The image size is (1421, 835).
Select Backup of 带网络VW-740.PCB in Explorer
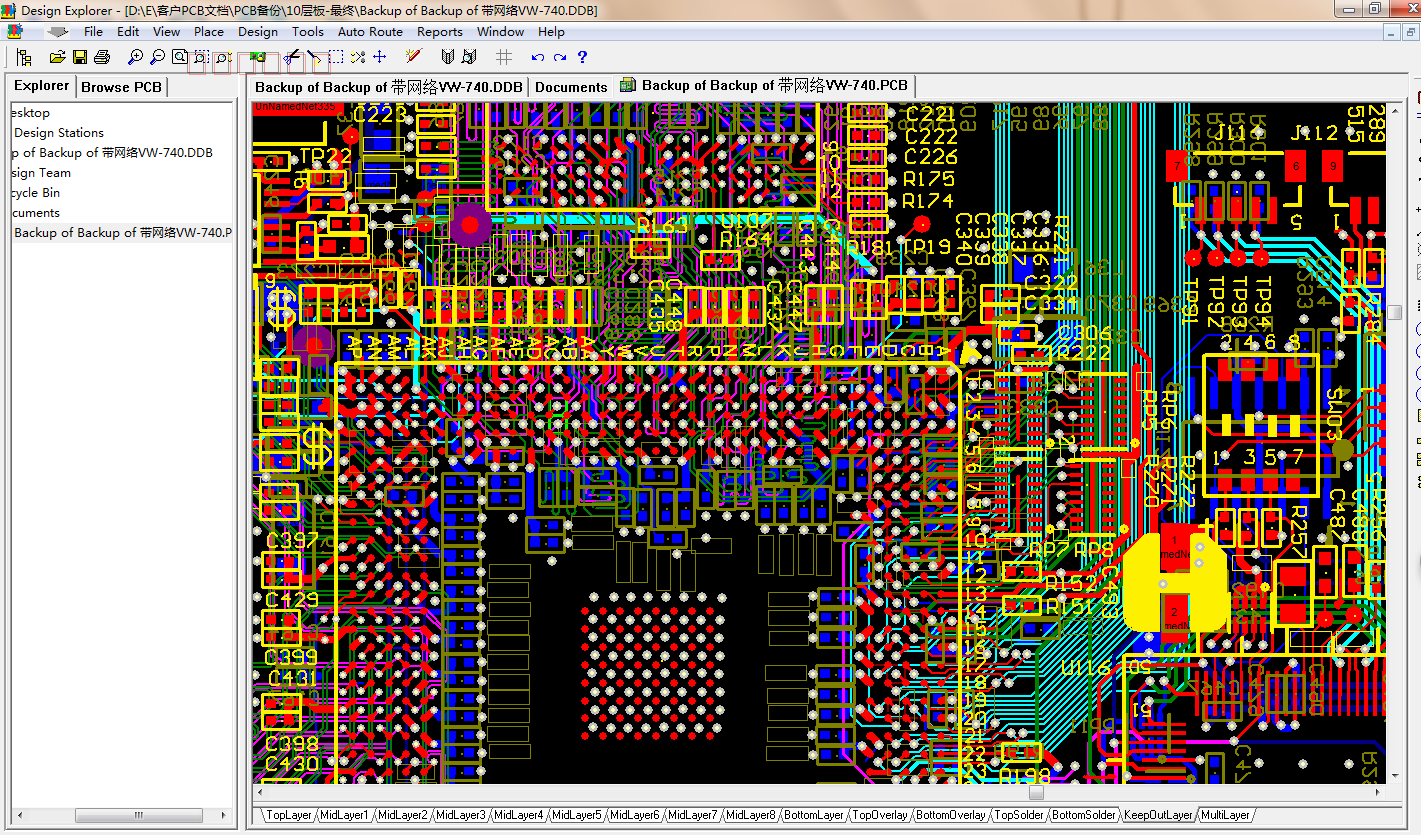120,232
